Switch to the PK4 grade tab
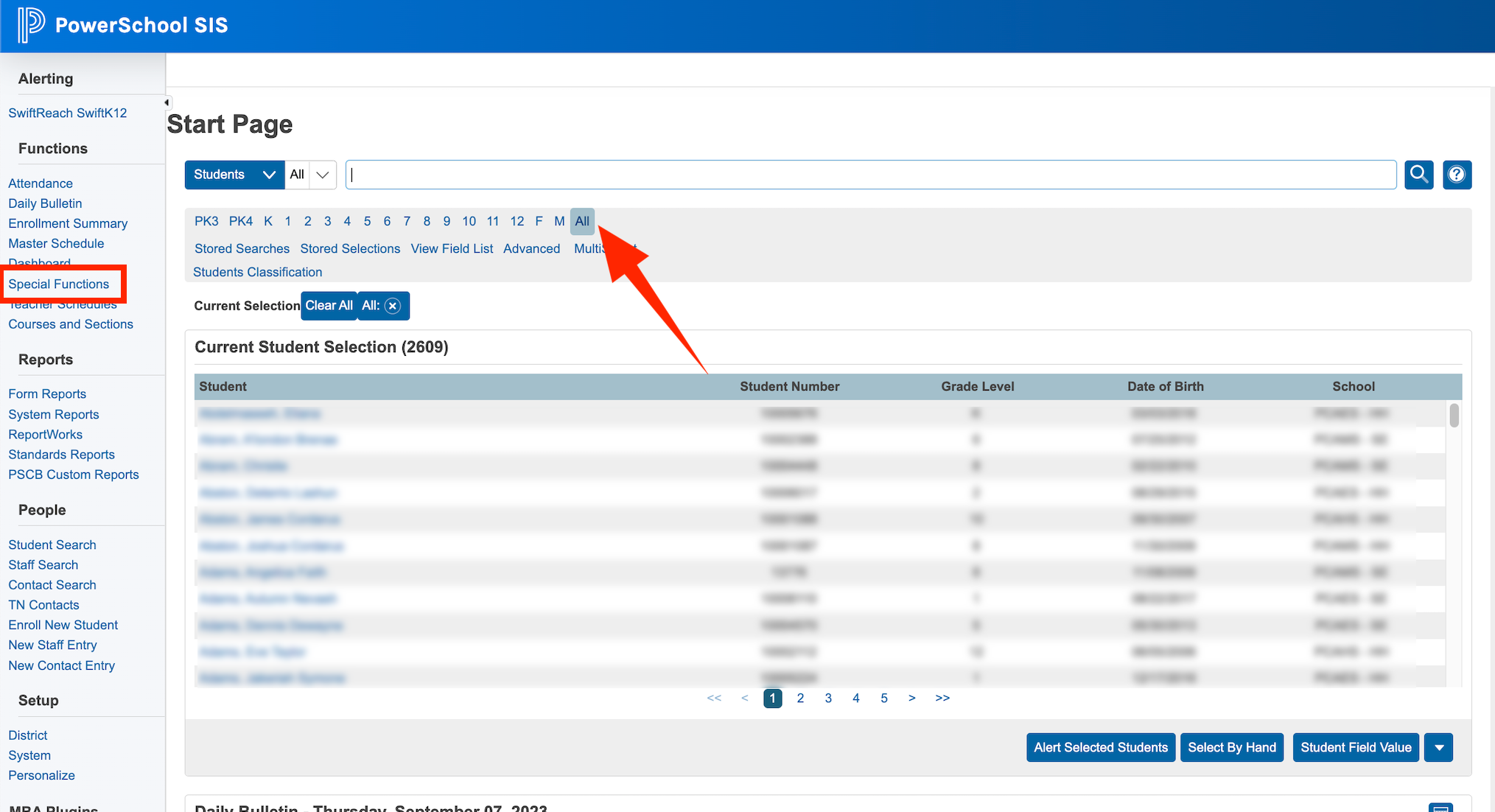 pos(241,221)
